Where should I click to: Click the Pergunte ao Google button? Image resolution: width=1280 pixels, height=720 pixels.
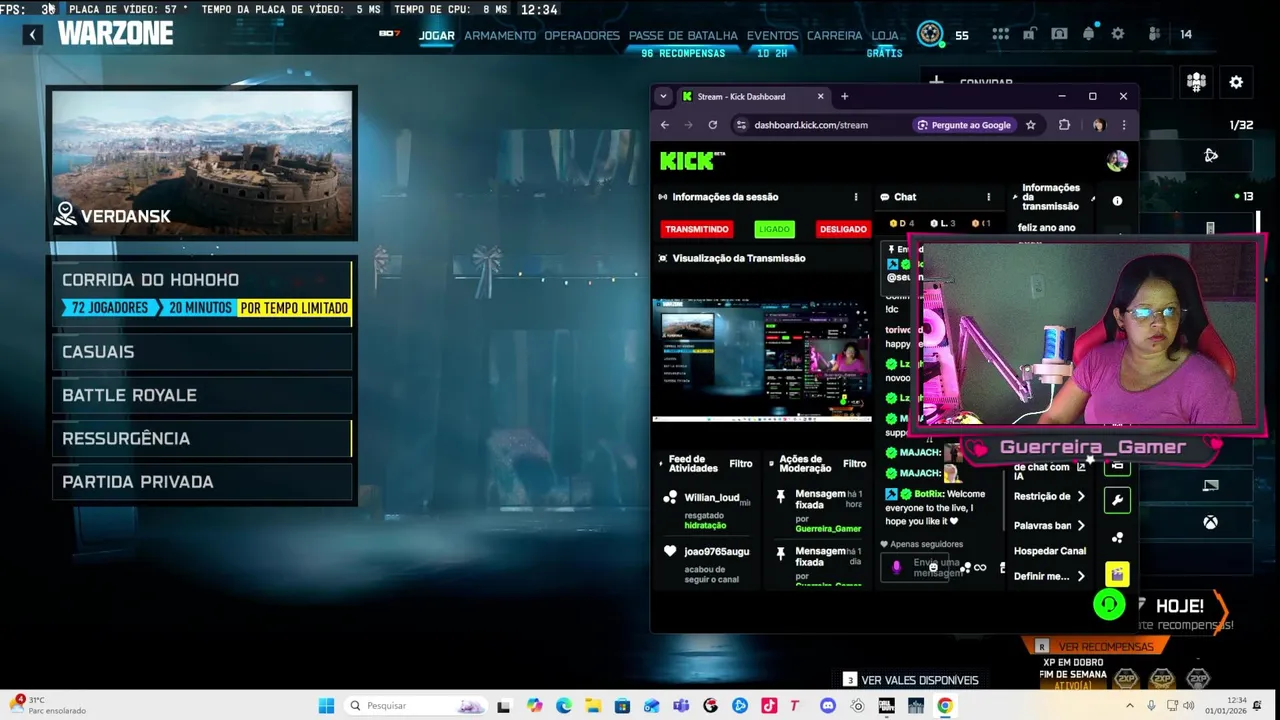(x=964, y=125)
